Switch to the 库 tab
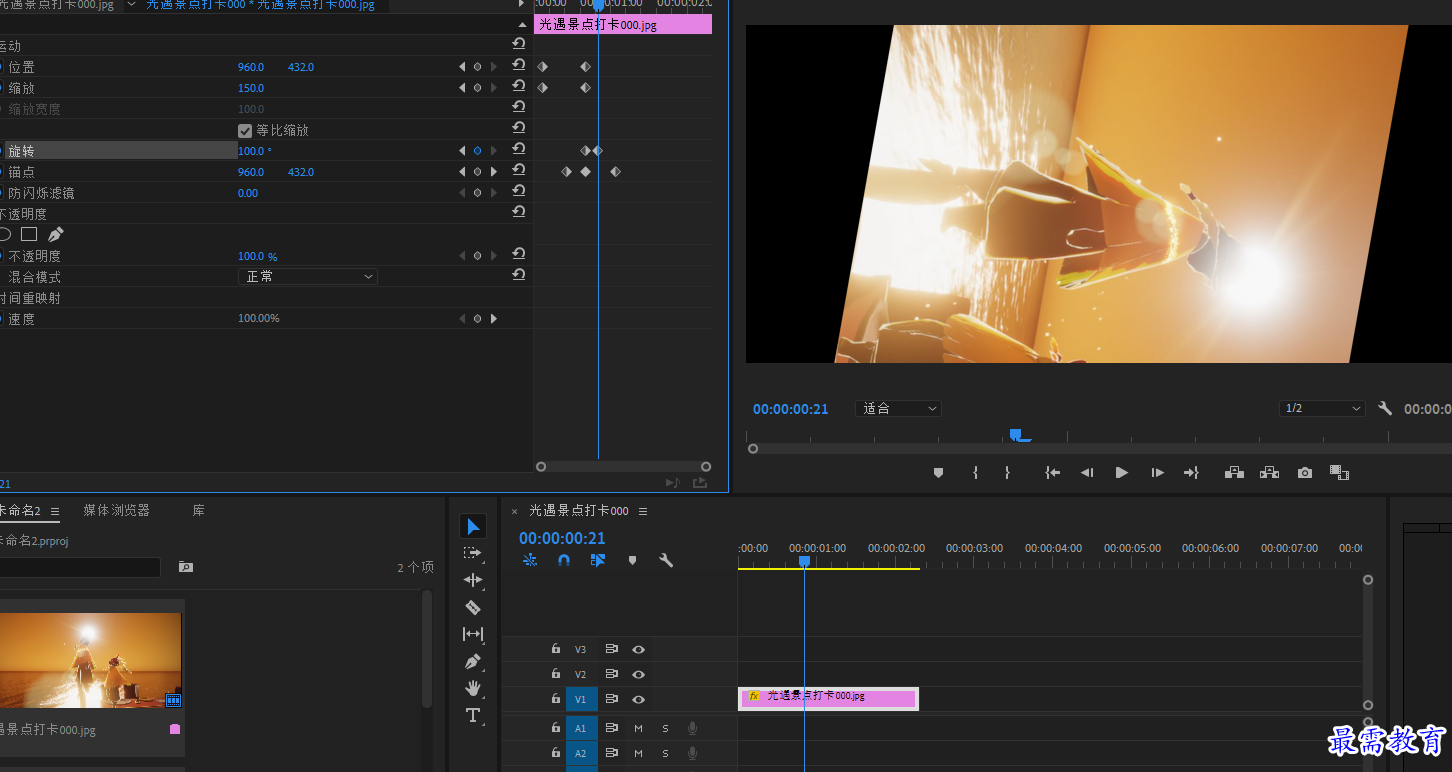Image resolution: width=1452 pixels, height=772 pixels. tap(199, 510)
